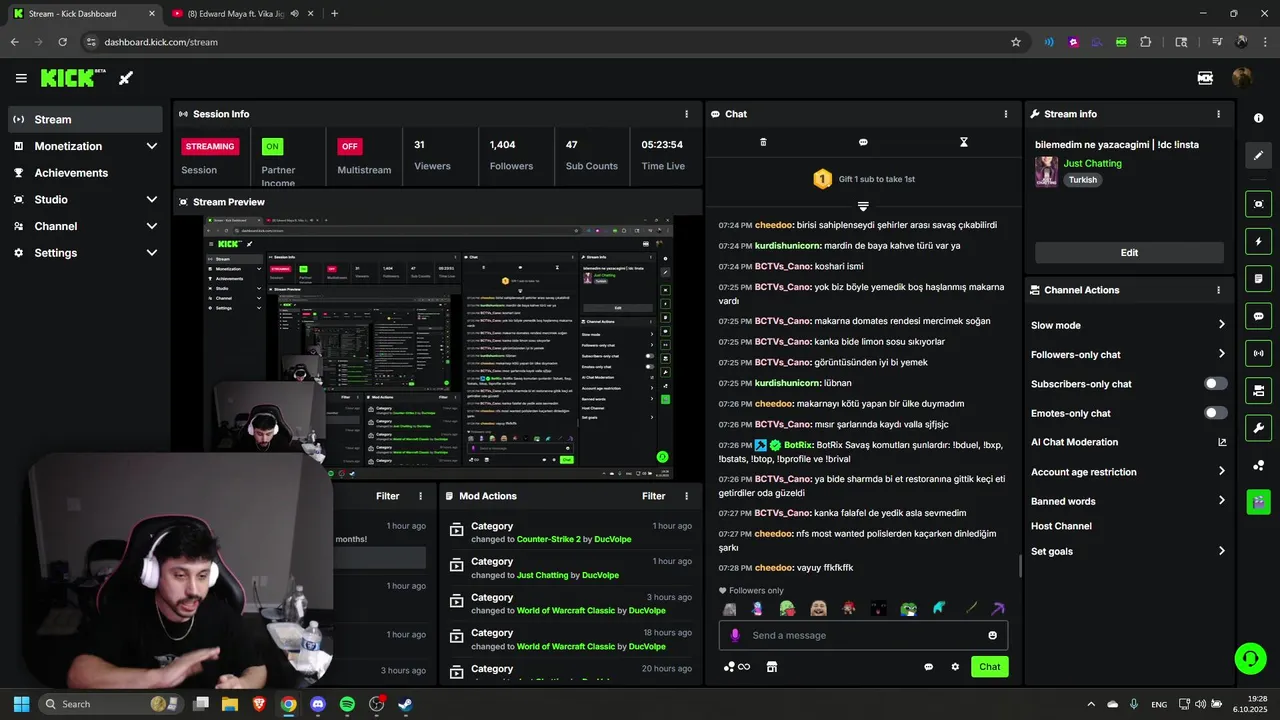Open the Windows Start menu
The width and height of the screenshot is (1280, 720).
pyautogui.click(x=21, y=704)
